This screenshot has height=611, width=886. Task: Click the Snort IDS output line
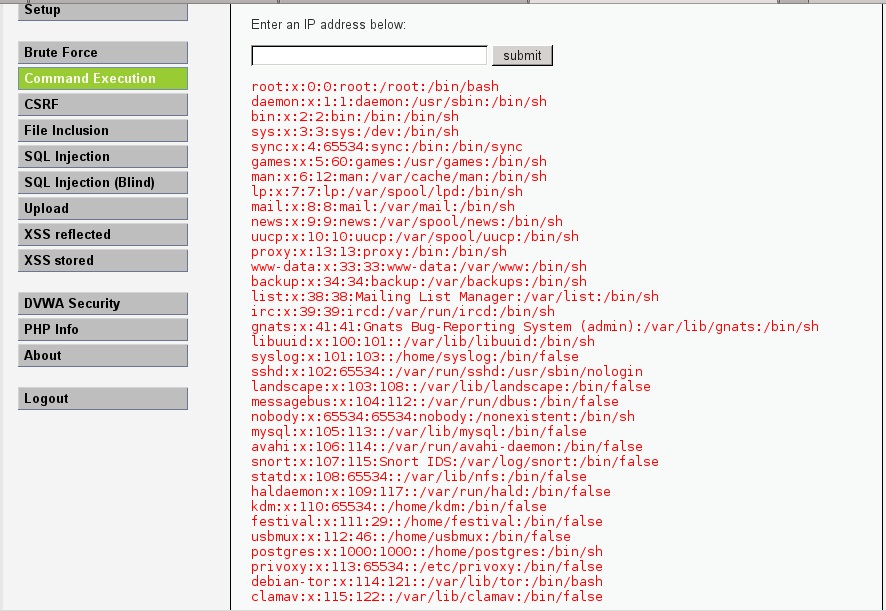455,461
